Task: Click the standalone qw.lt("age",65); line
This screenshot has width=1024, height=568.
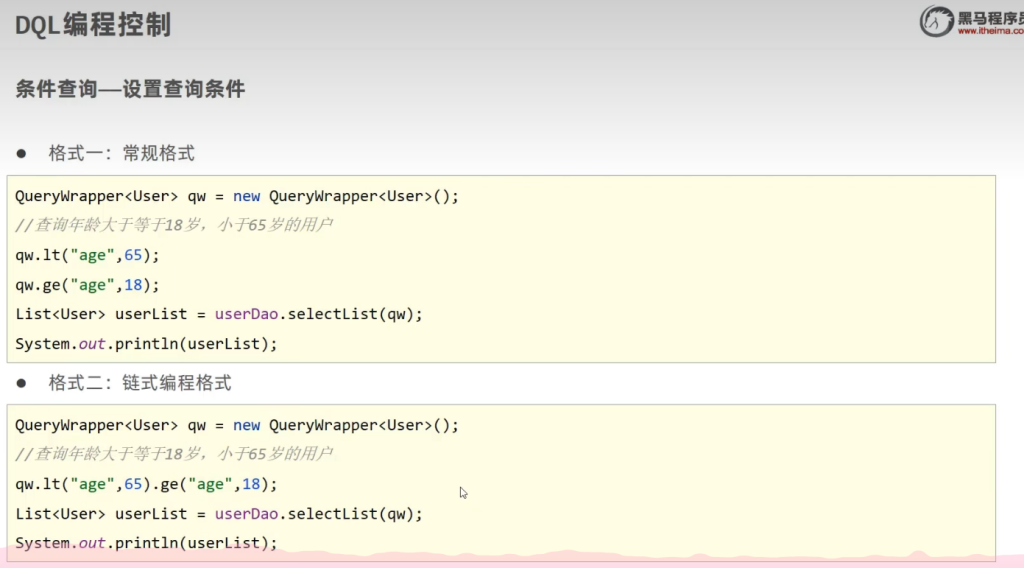Action: (x=87, y=255)
